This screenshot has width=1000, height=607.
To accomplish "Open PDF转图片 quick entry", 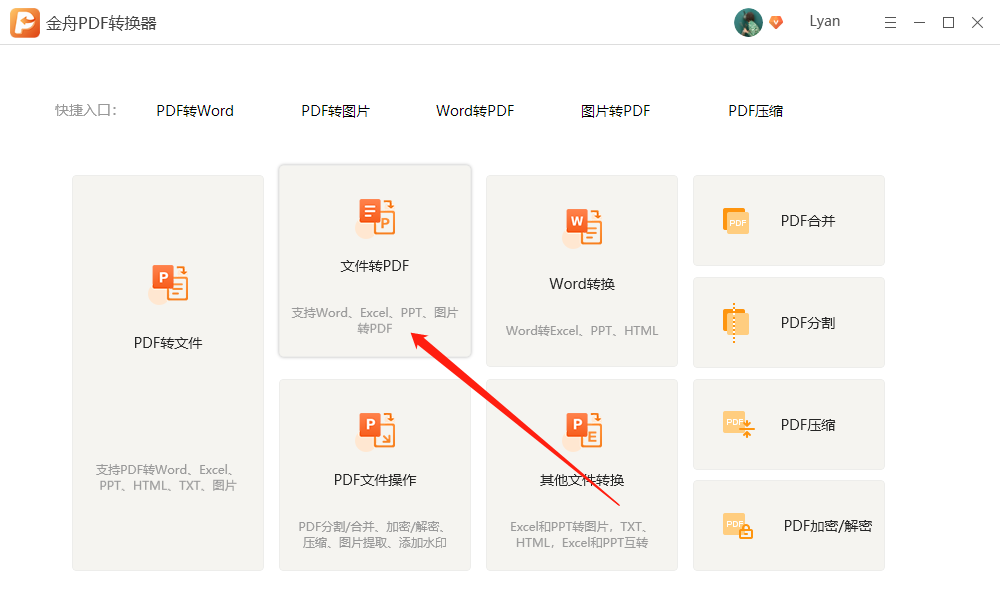I will tap(335, 111).
